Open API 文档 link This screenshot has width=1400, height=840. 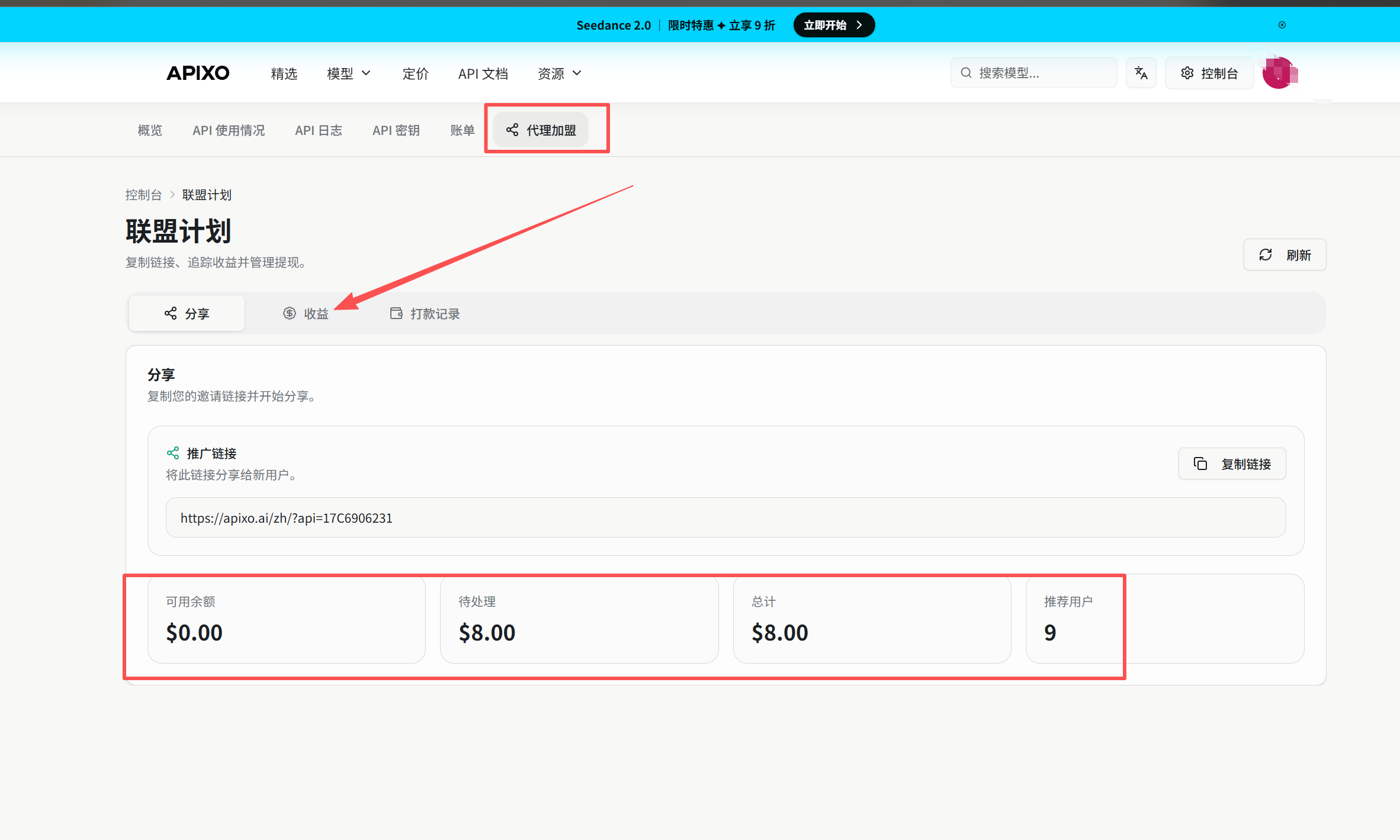483,73
